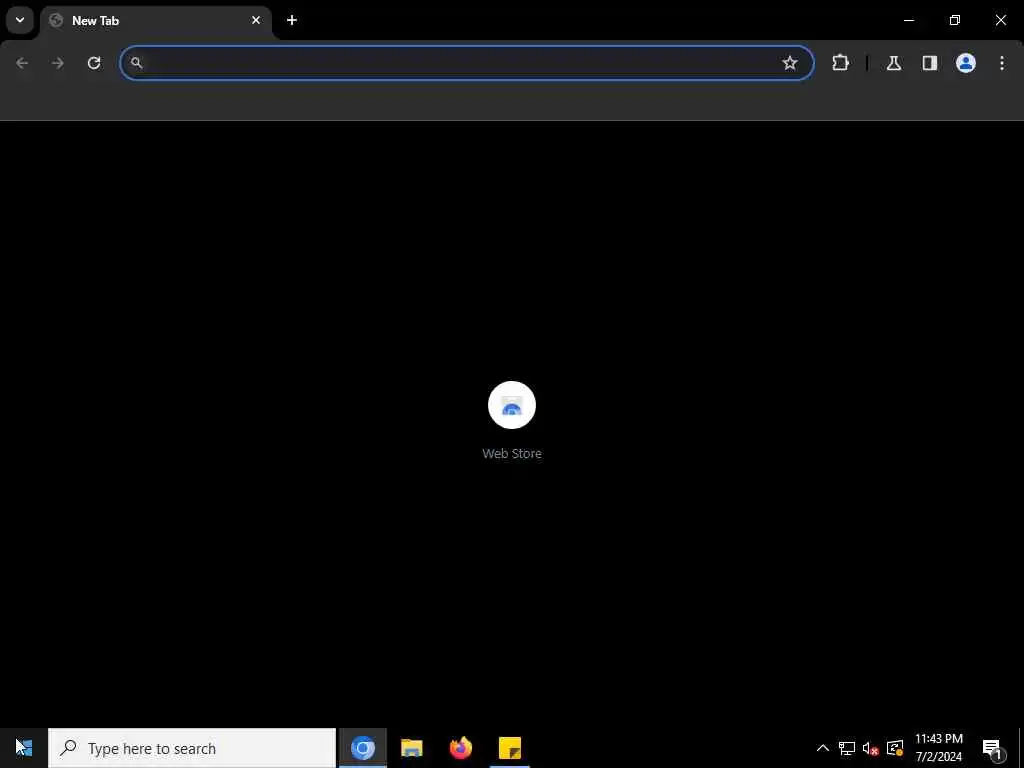Open the tab search dropdown arrow
1024x768 pixels.
pyautogui.click(x=20, y=20)
